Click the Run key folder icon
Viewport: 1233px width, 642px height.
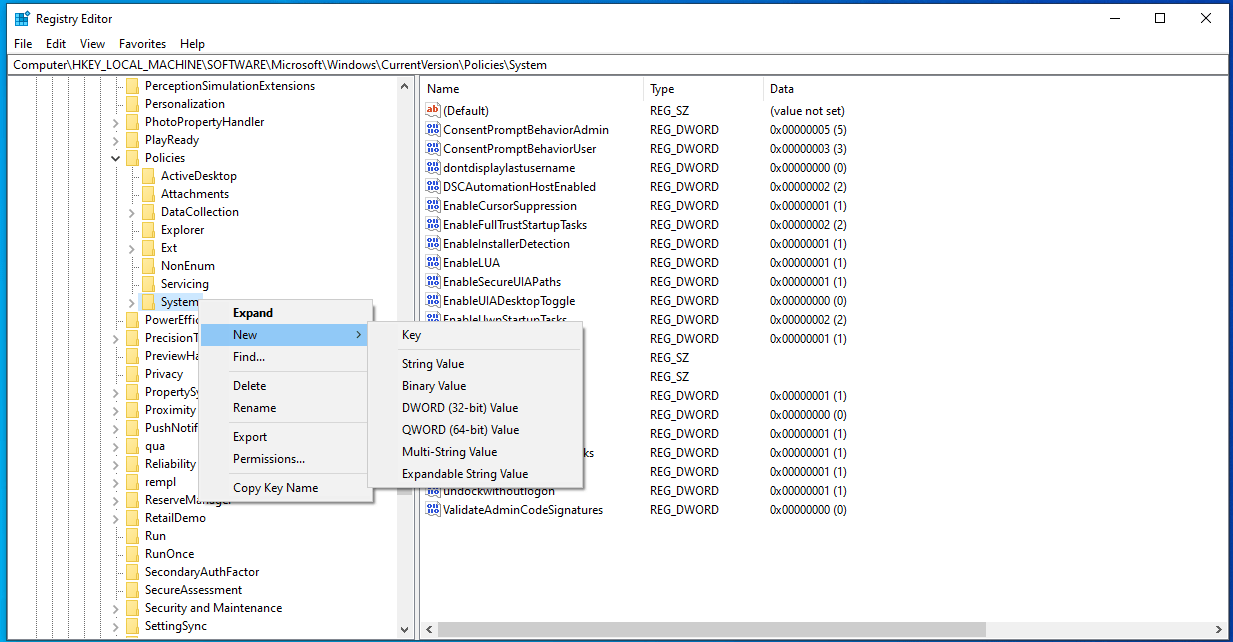132,535
